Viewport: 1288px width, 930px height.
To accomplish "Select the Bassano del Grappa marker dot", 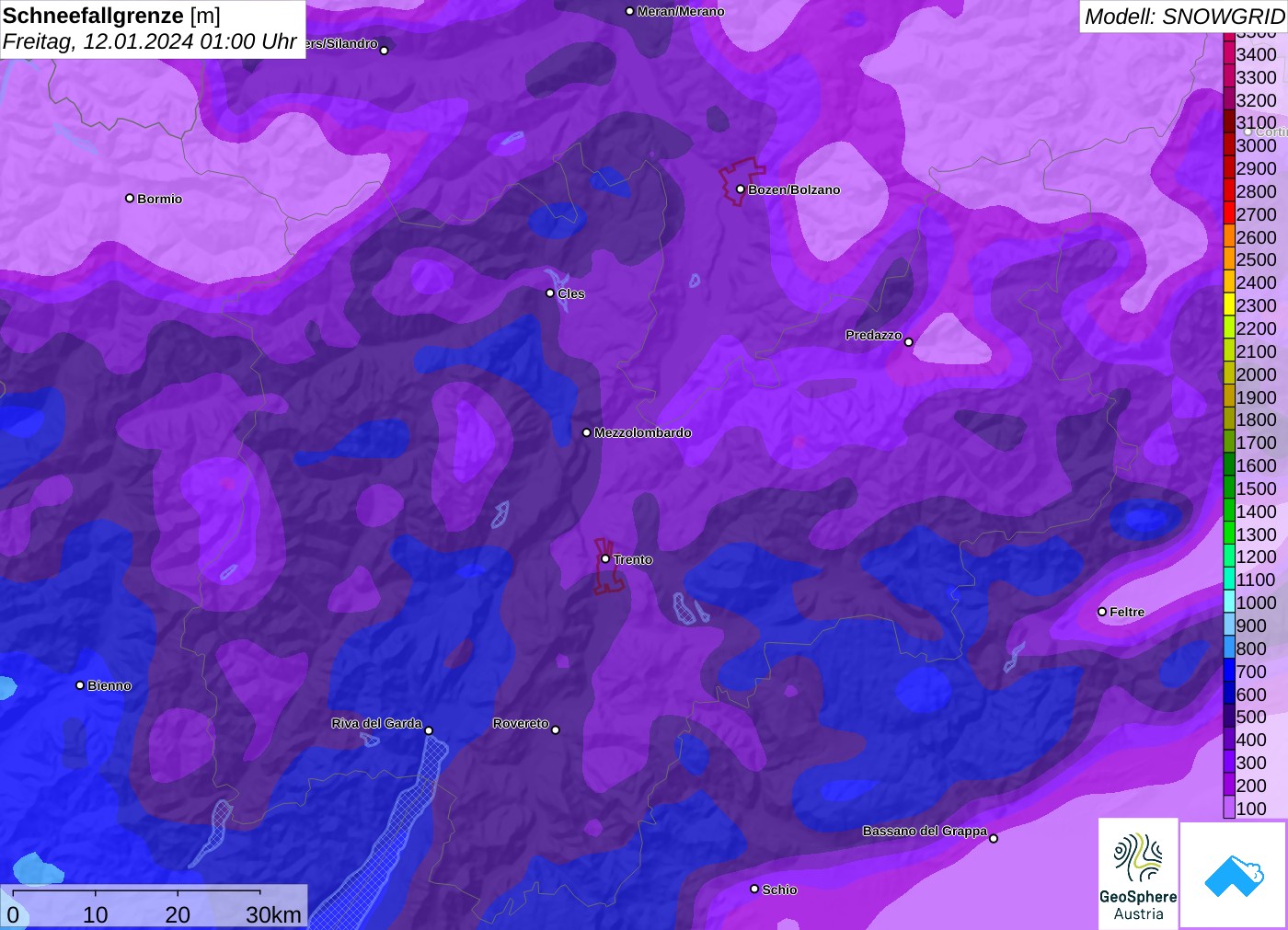I will click(994, 838).
